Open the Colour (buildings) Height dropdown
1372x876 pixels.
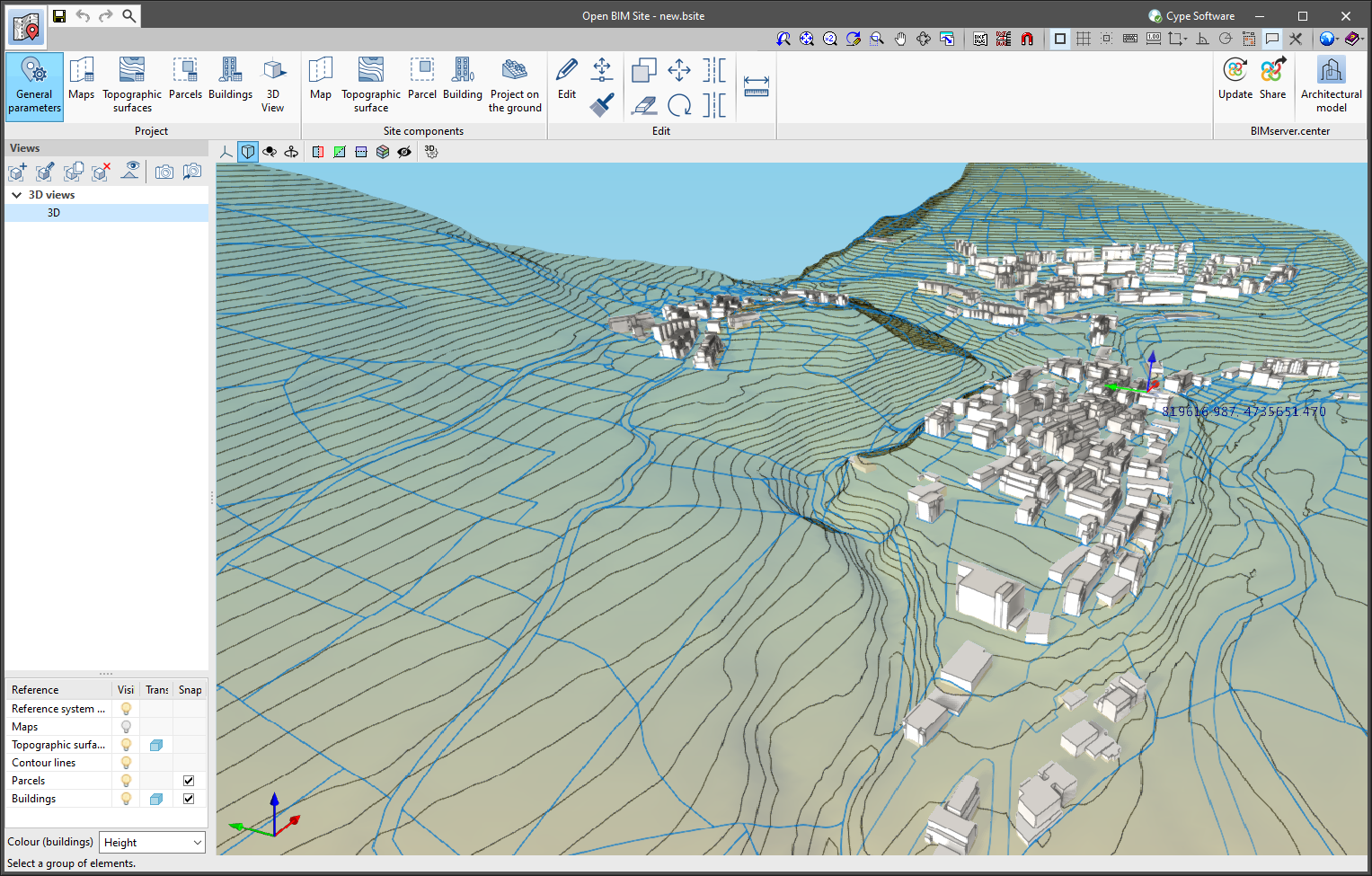tap(151, 842)
